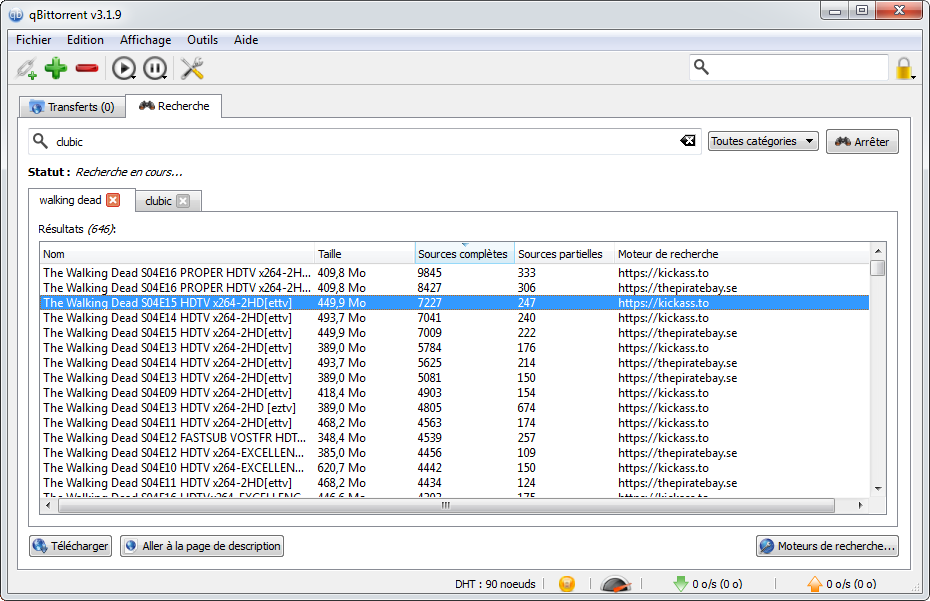Click the Arrêter button

click(x=862, y=142)
